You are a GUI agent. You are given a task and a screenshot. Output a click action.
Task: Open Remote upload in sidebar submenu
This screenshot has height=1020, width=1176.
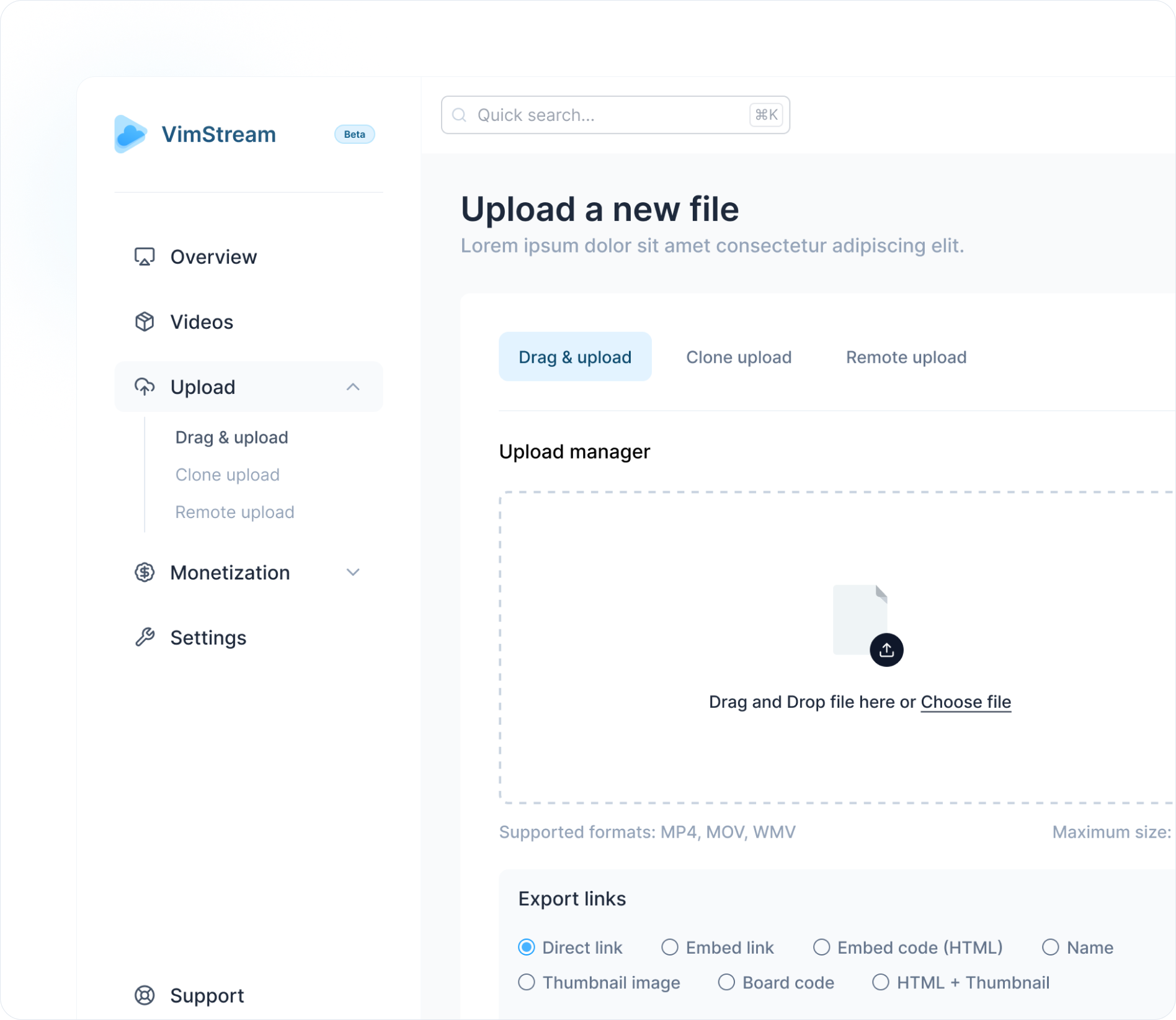[234, 512]
